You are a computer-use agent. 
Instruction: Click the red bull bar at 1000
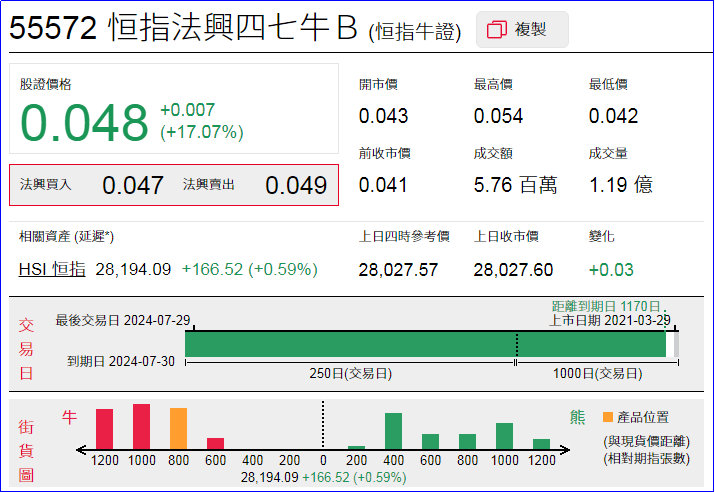(141, 427)
